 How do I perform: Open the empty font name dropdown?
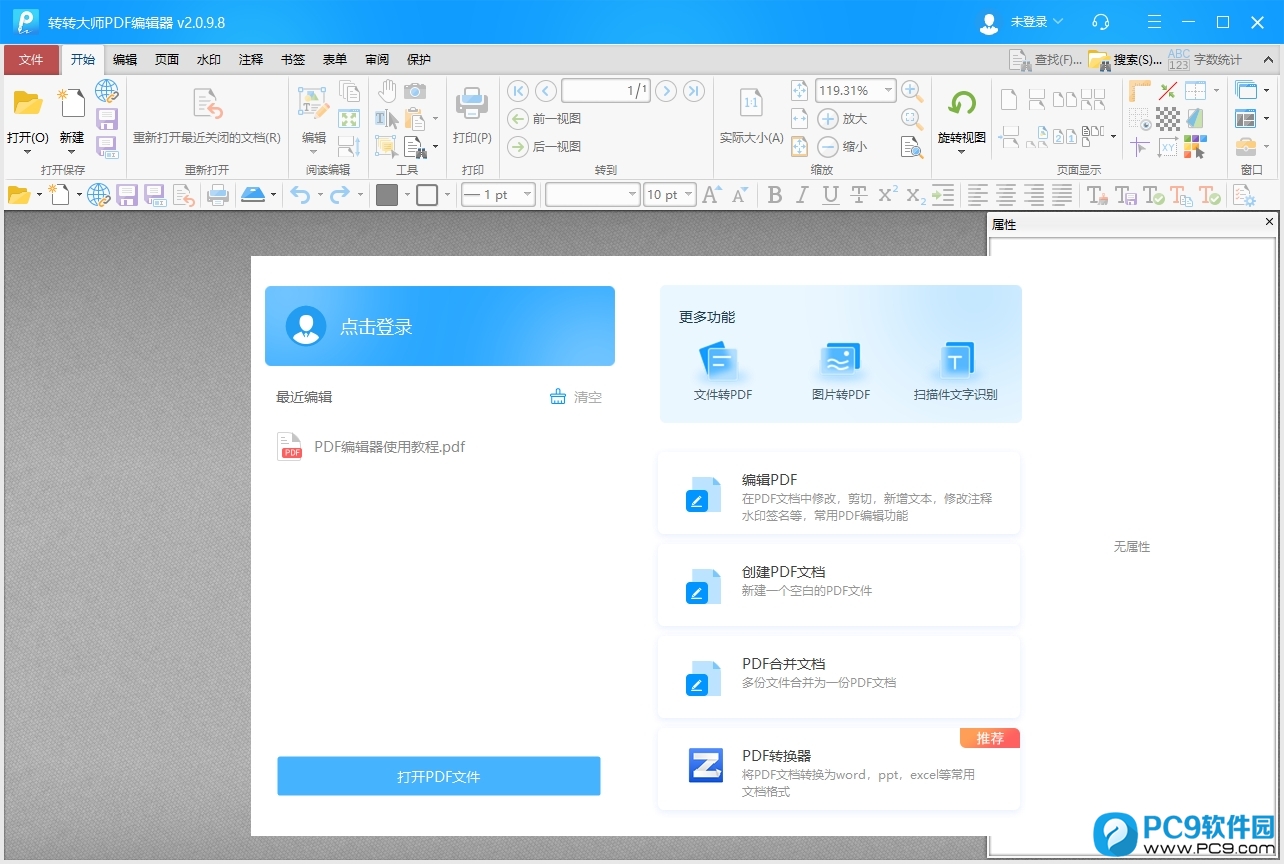(632, 195)
